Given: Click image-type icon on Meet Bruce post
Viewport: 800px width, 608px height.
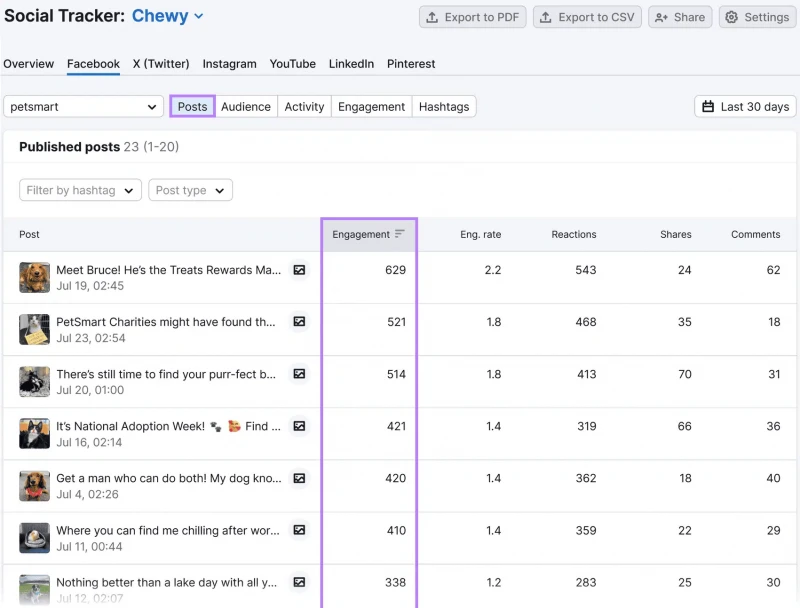Looking at the screenshot, I should 299,270.
